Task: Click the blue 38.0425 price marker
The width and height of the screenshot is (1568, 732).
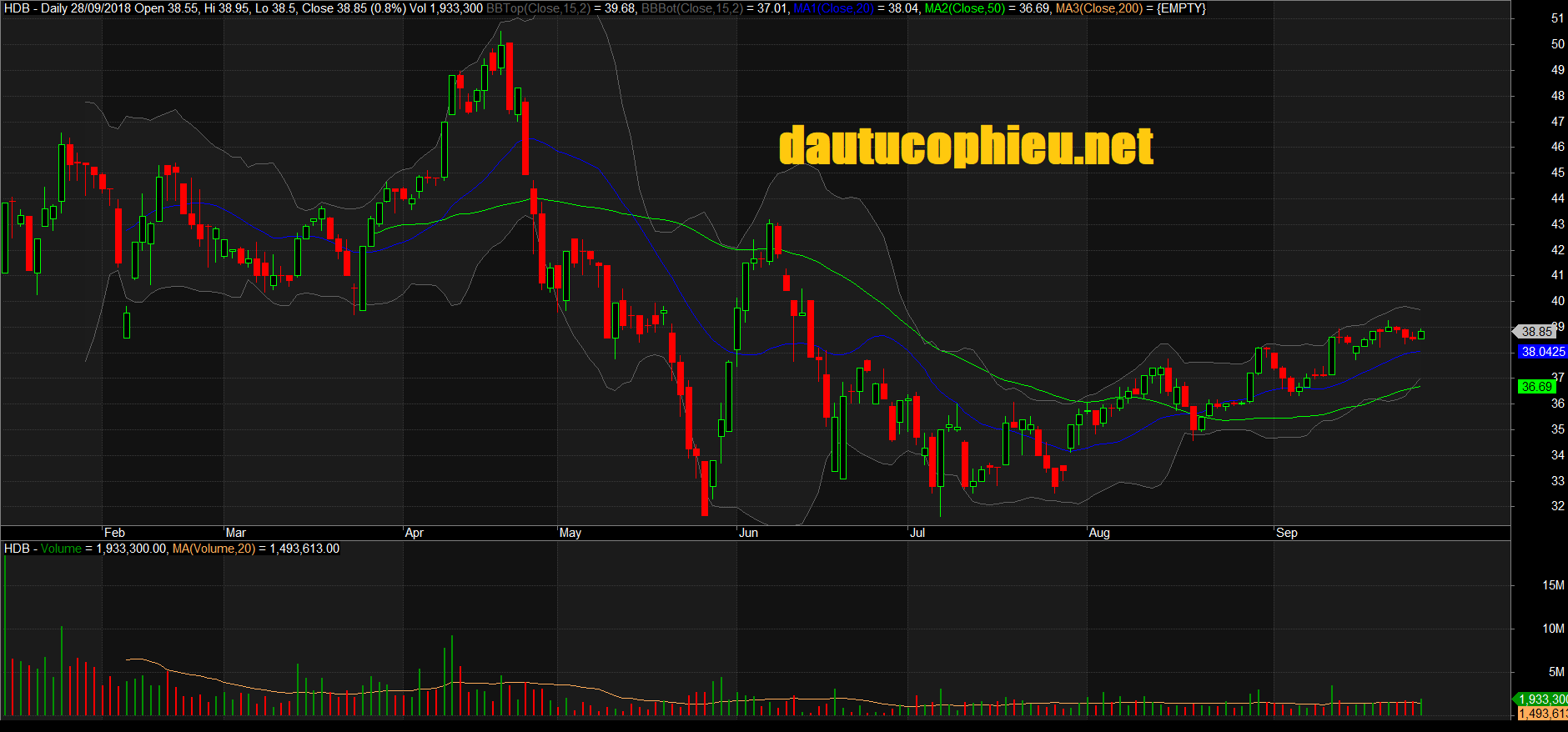Action: [x=1543, y=352]
